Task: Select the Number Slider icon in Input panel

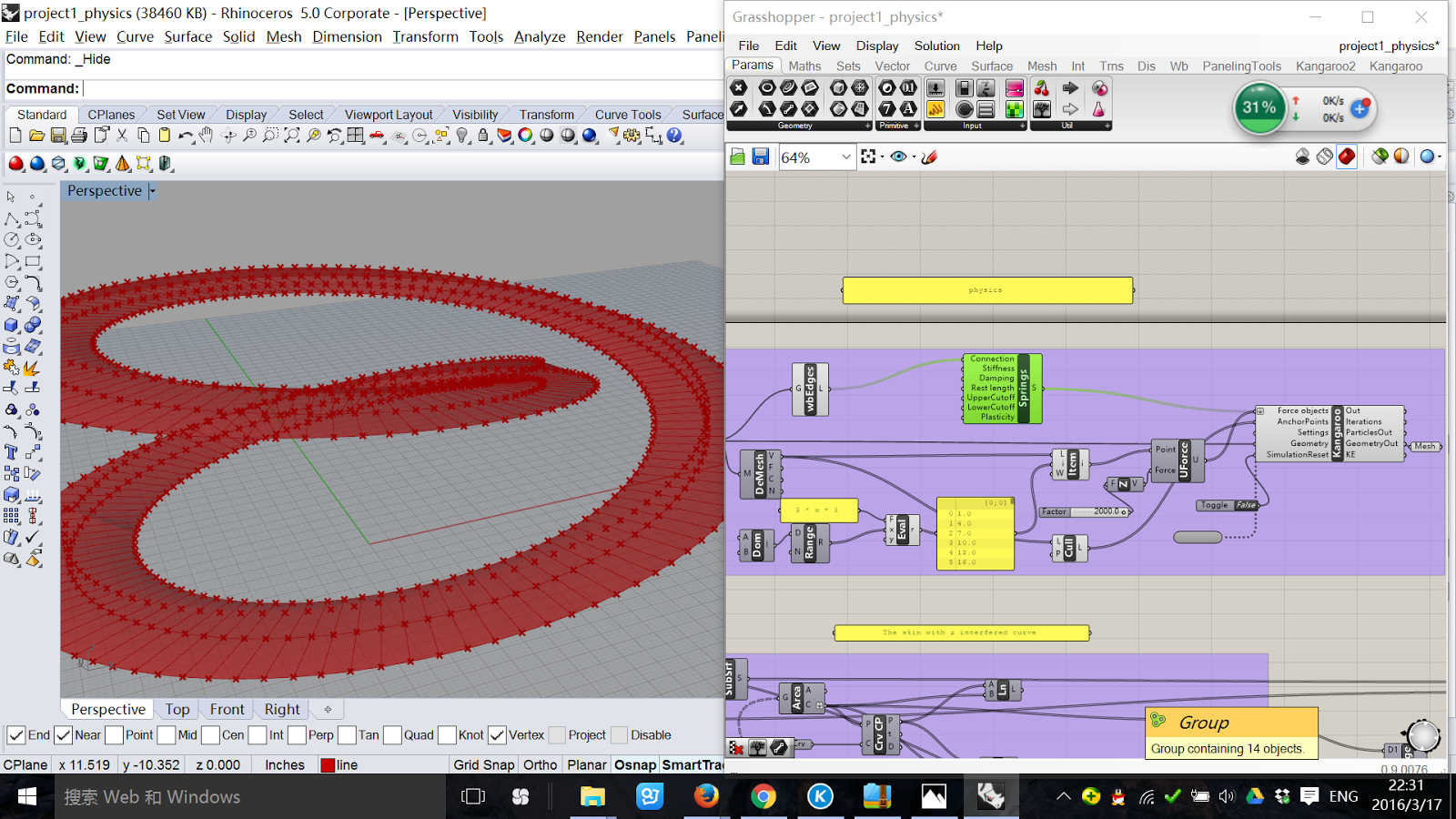Action: pos(935,87)
